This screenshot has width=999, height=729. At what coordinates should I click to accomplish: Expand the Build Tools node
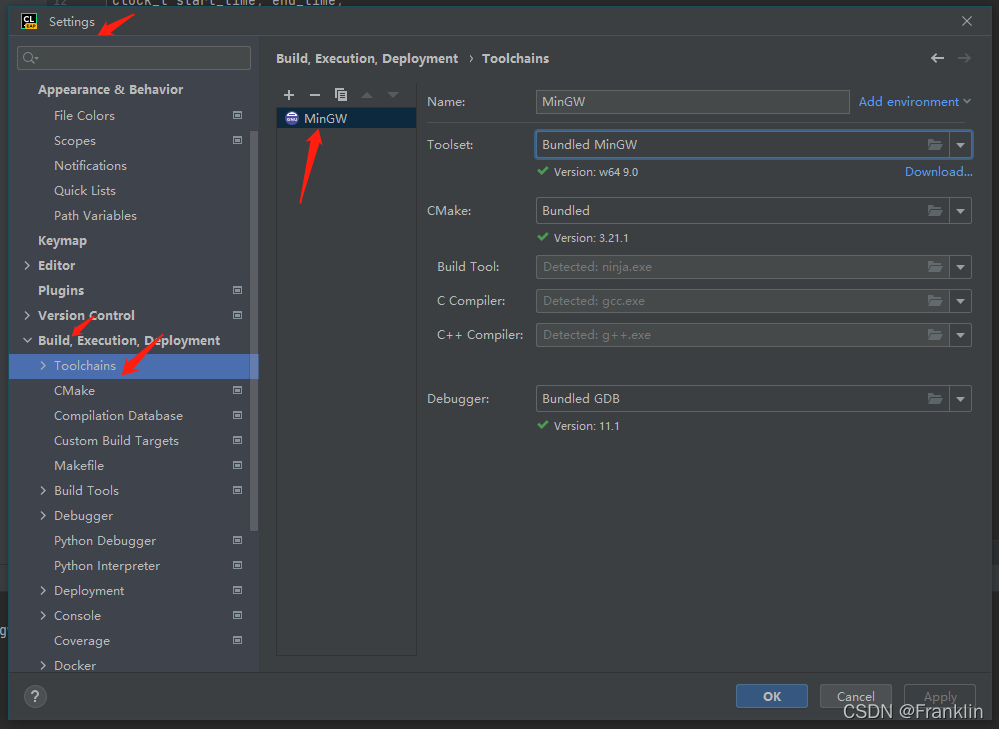43,490
